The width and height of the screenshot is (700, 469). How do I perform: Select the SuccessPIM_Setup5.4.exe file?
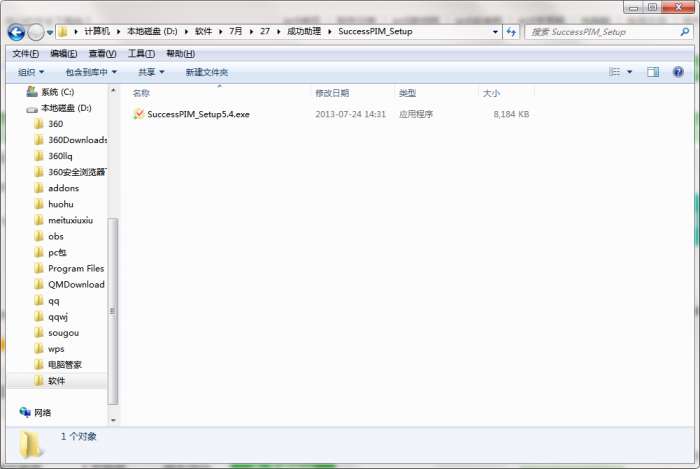click(x=198, y=114)
